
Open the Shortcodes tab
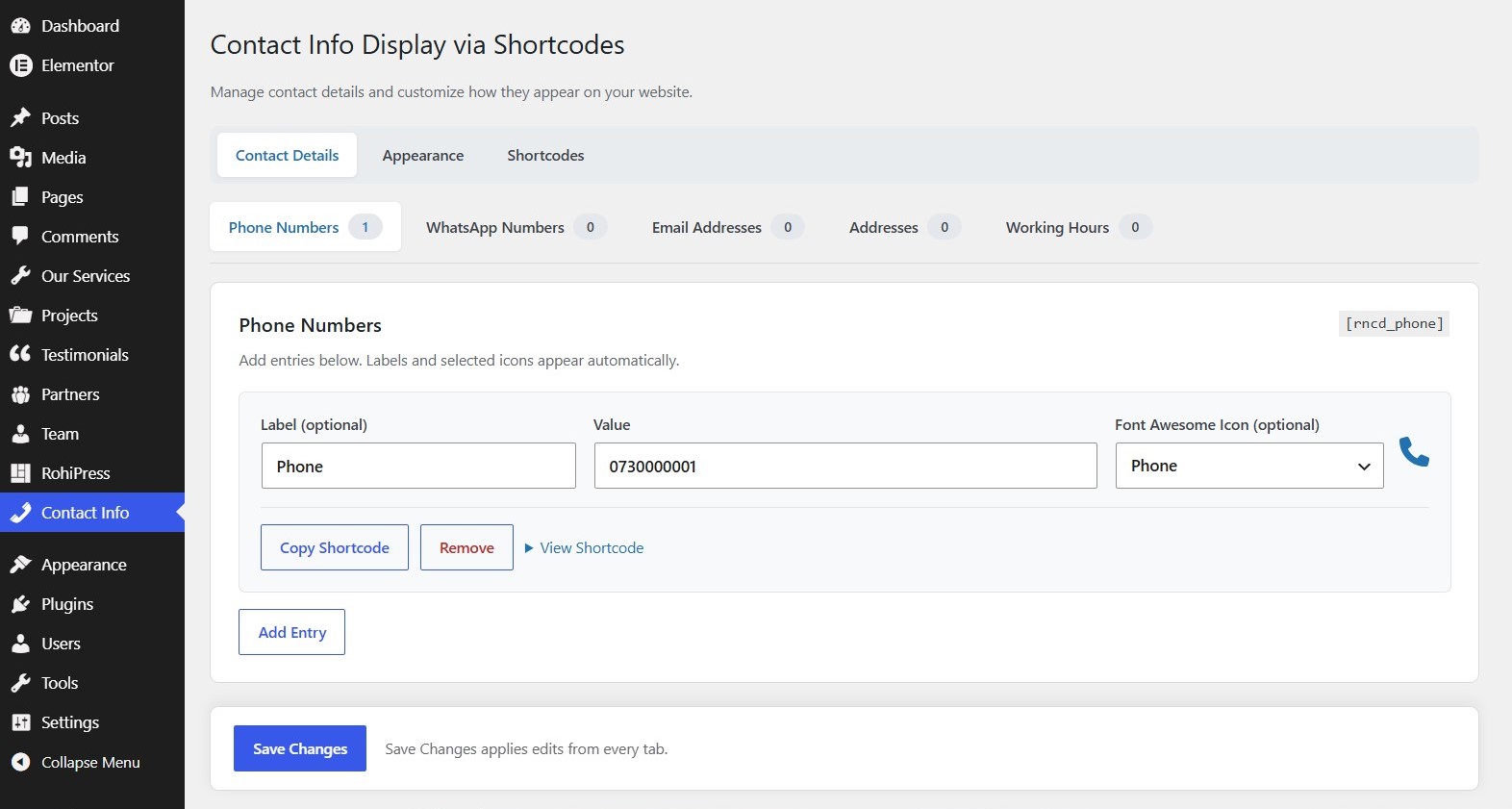point(545,155)
